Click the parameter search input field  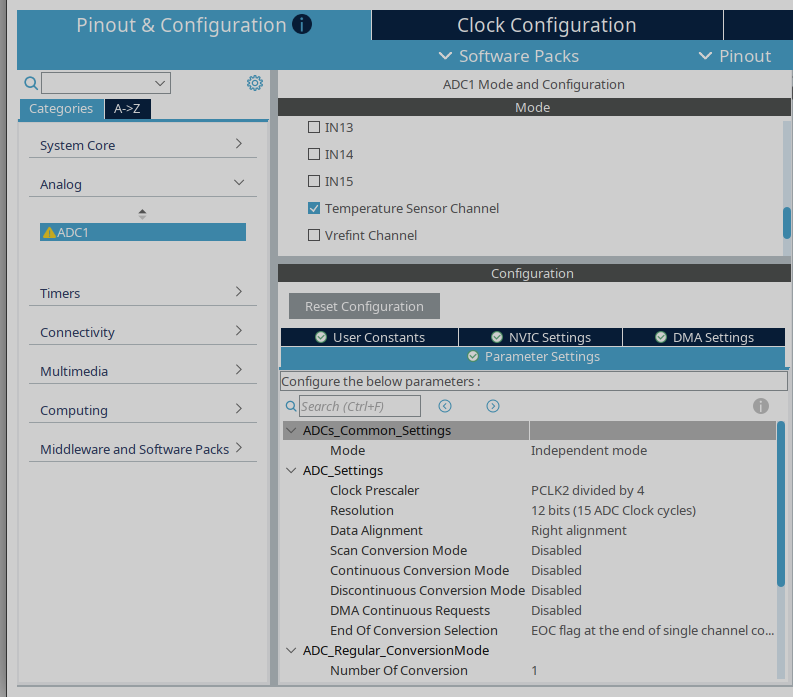click(359, 406)
